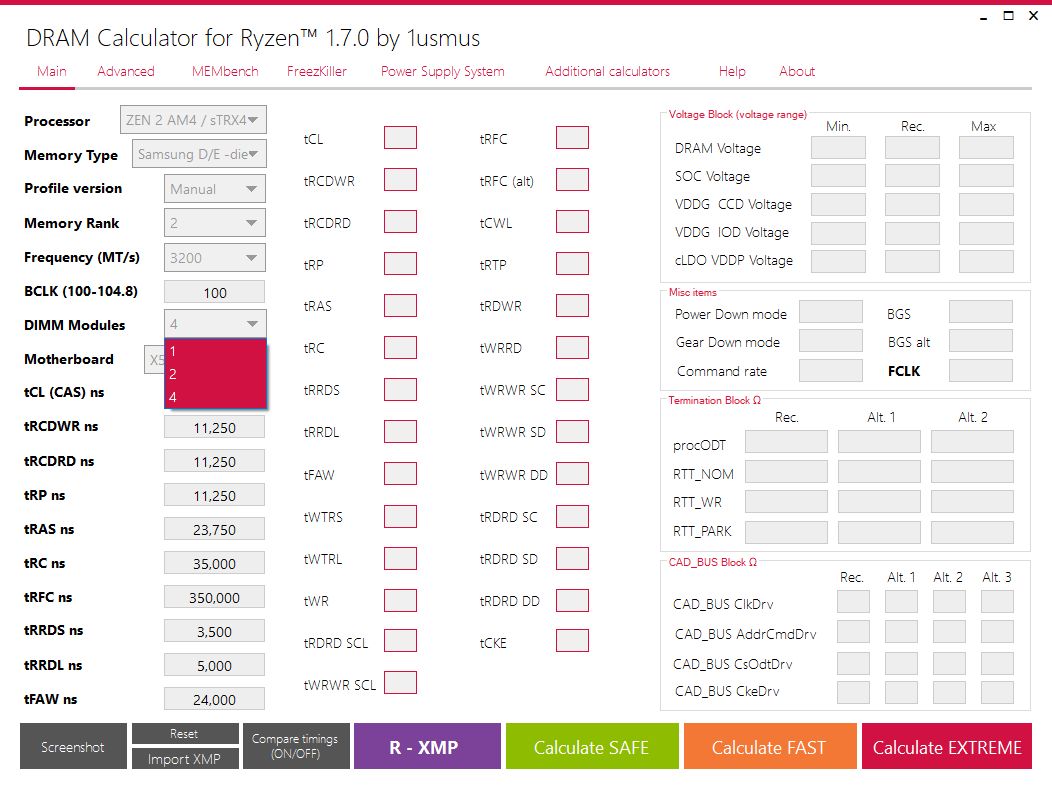Click the tRC ns value field

pyautogui.click(x=215, y=564)
